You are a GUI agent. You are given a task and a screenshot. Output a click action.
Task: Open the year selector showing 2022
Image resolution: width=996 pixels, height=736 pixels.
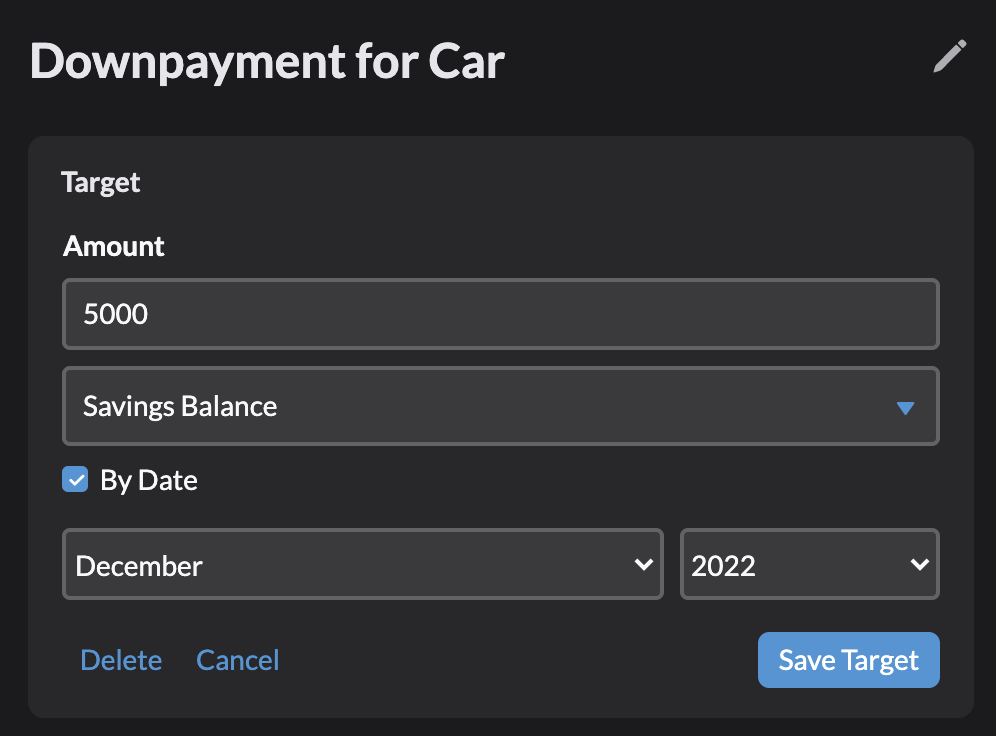(x=809, y=564)
